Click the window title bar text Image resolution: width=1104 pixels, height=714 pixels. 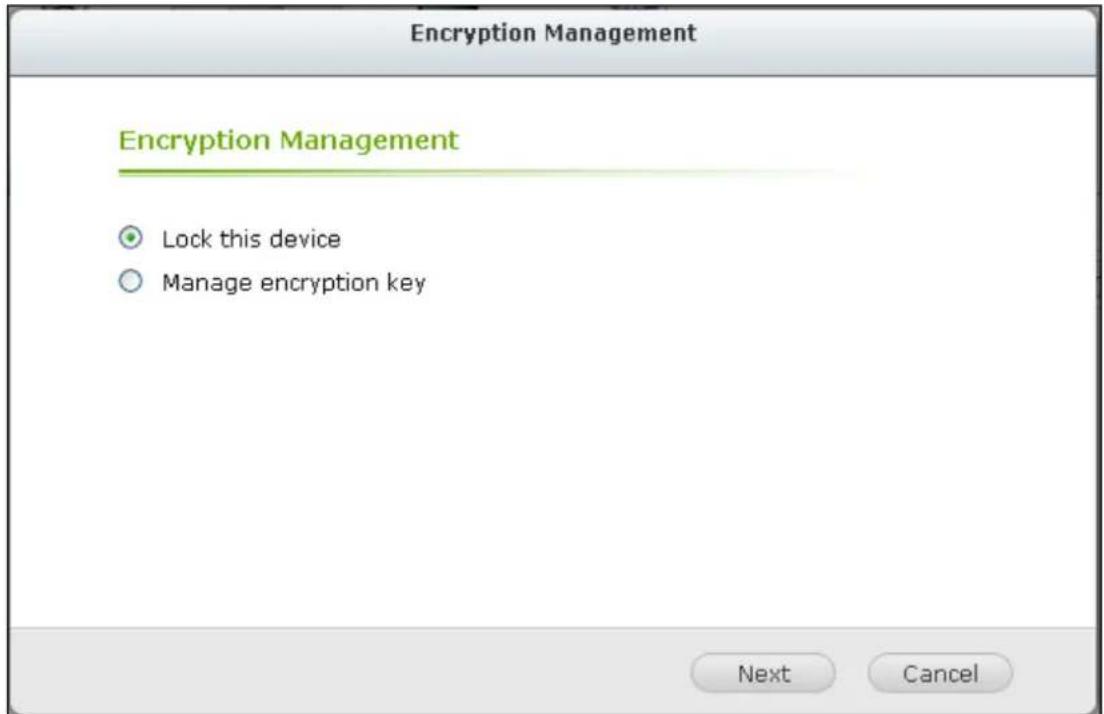click(x=553, y=33)
